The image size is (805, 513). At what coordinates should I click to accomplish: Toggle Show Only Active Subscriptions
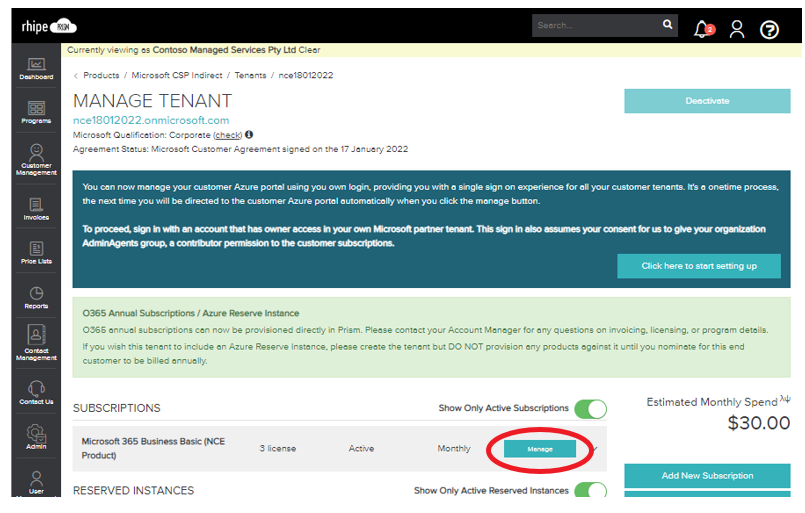coord(590,409)
